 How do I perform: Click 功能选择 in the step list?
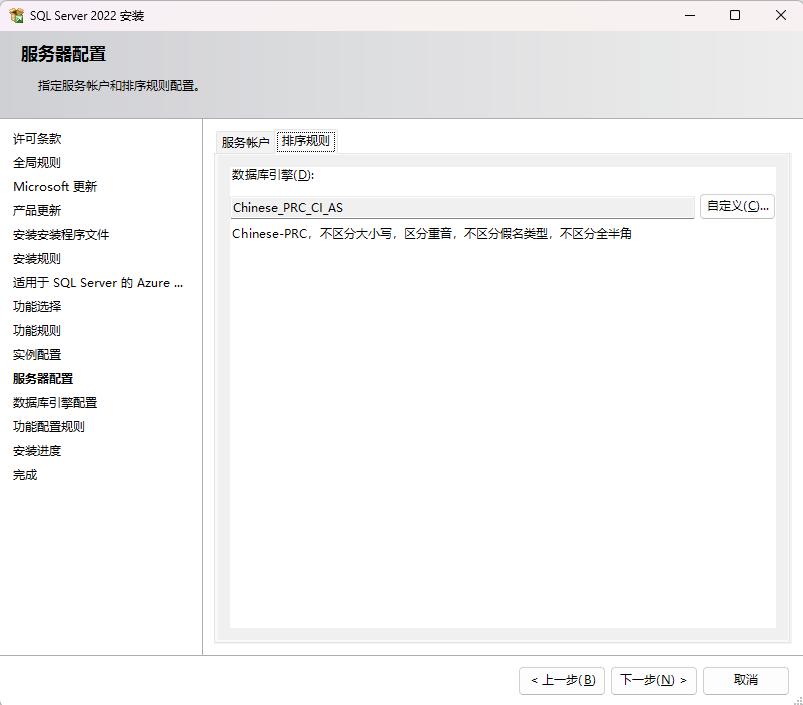(37, 307)
